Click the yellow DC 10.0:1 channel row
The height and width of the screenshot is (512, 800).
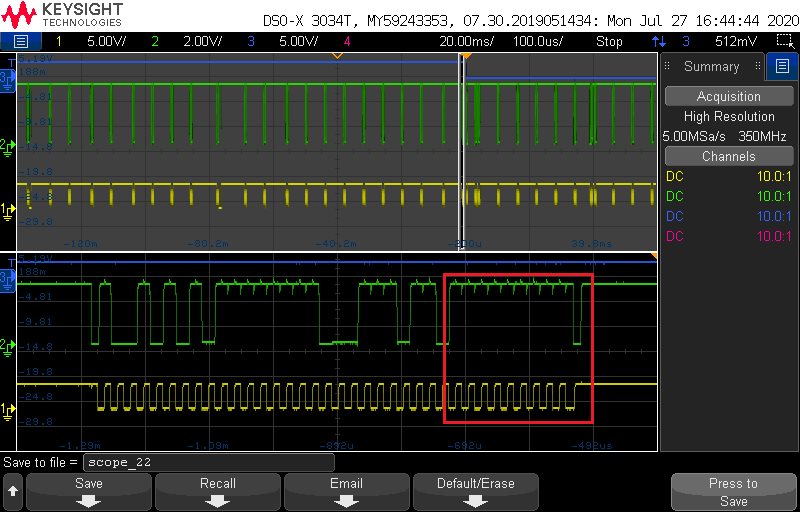point(729,176)
